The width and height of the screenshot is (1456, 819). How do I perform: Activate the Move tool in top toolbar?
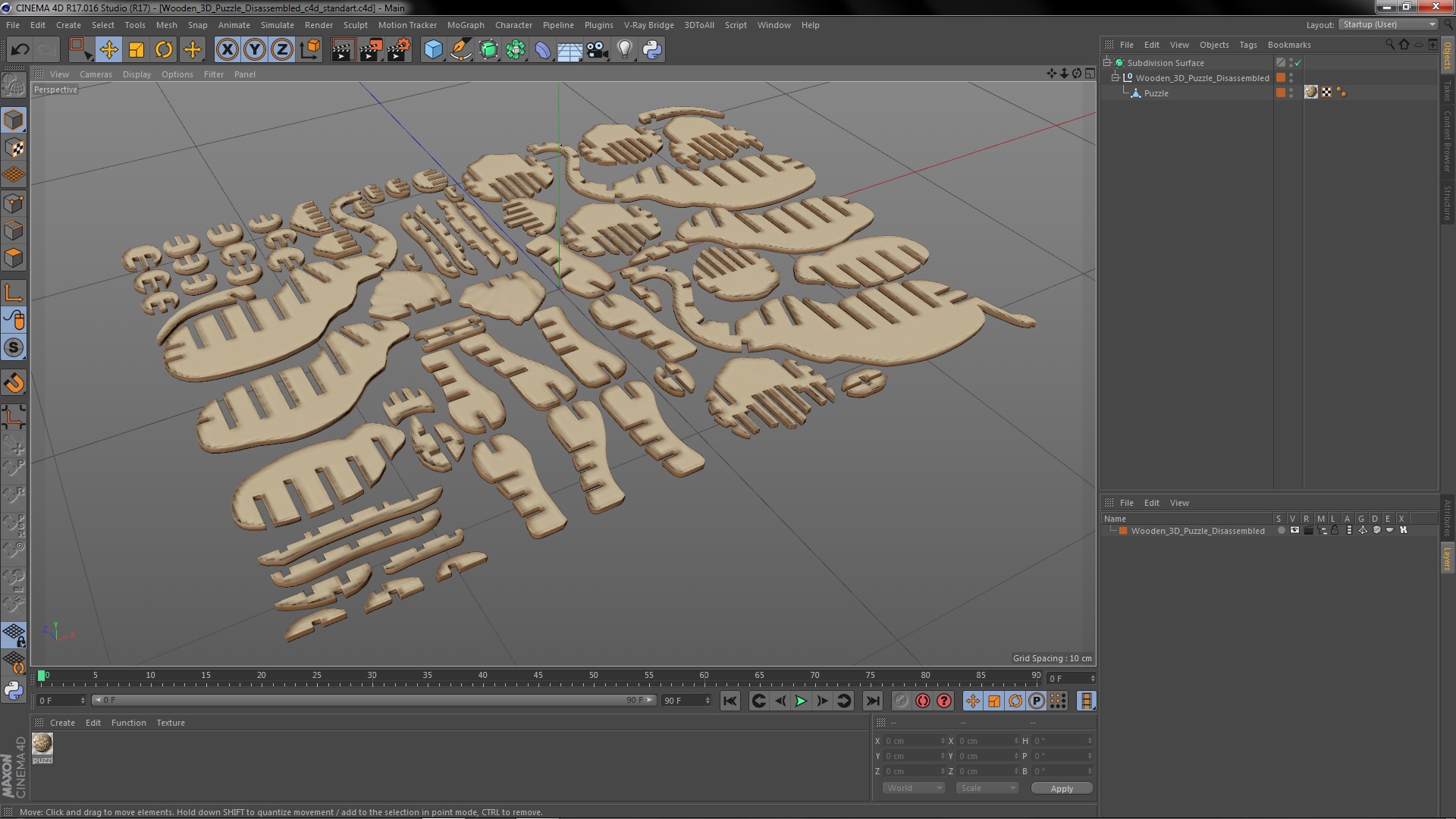pyautogui.click(x=108, y=50)
